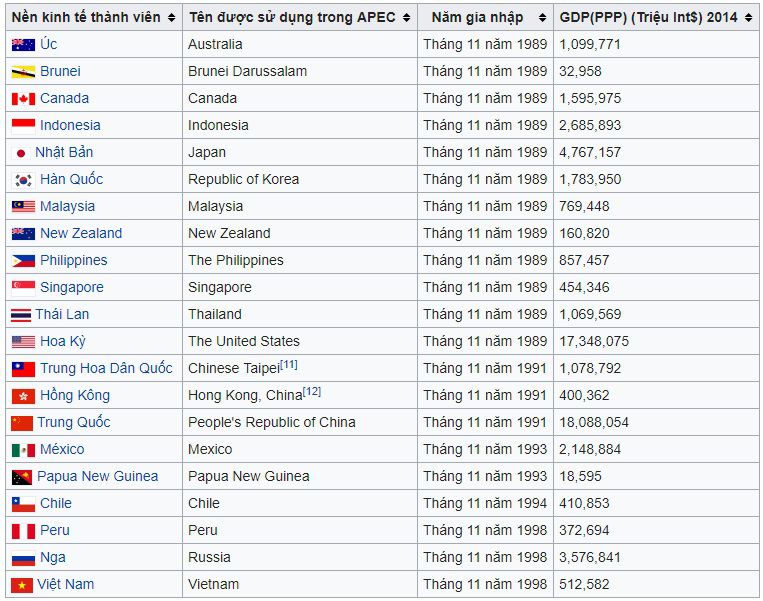Open the Trung Hoa Dân Quốc link
The height and width of the screenshot is (601, 763).
(x=107, y=368)
